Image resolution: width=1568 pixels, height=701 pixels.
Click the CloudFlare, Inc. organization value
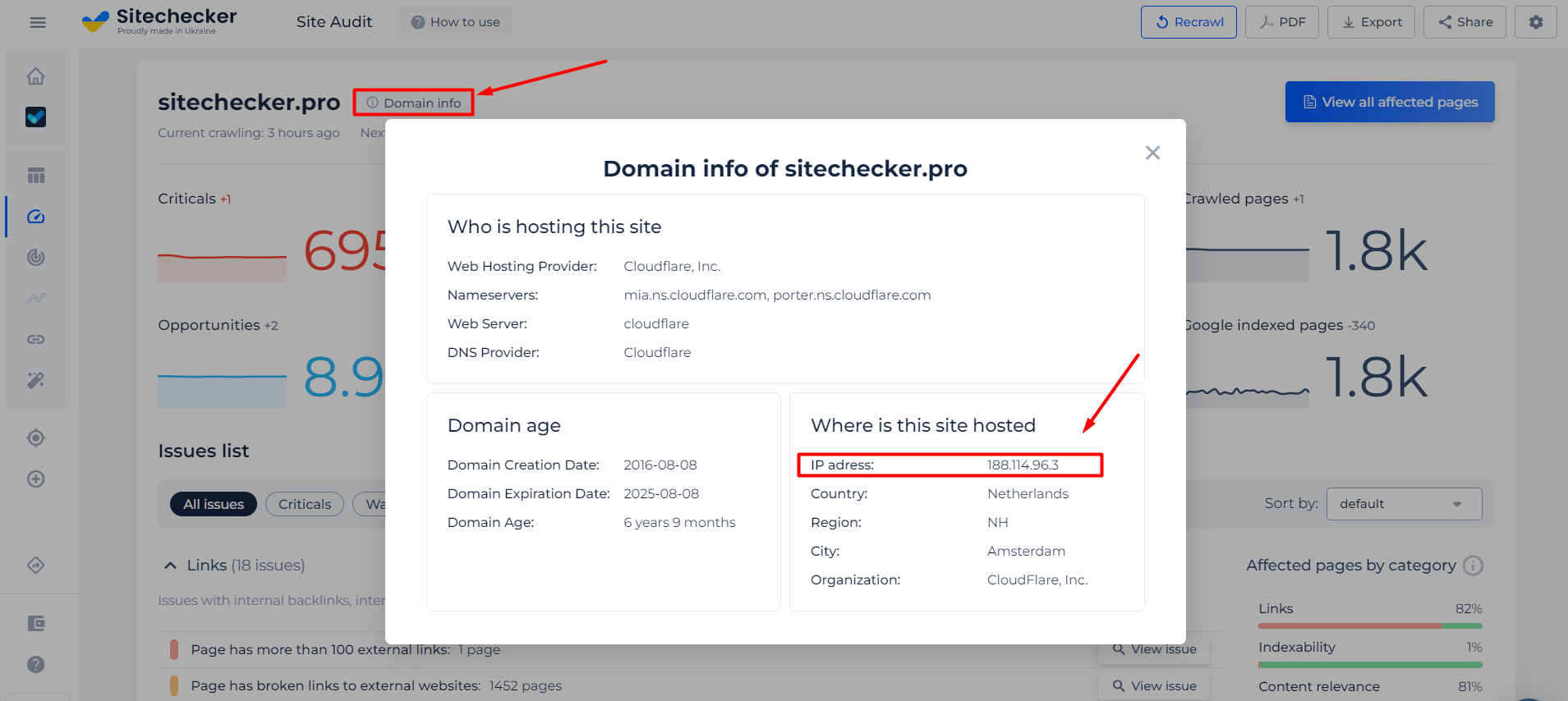tap(1037, 580)
